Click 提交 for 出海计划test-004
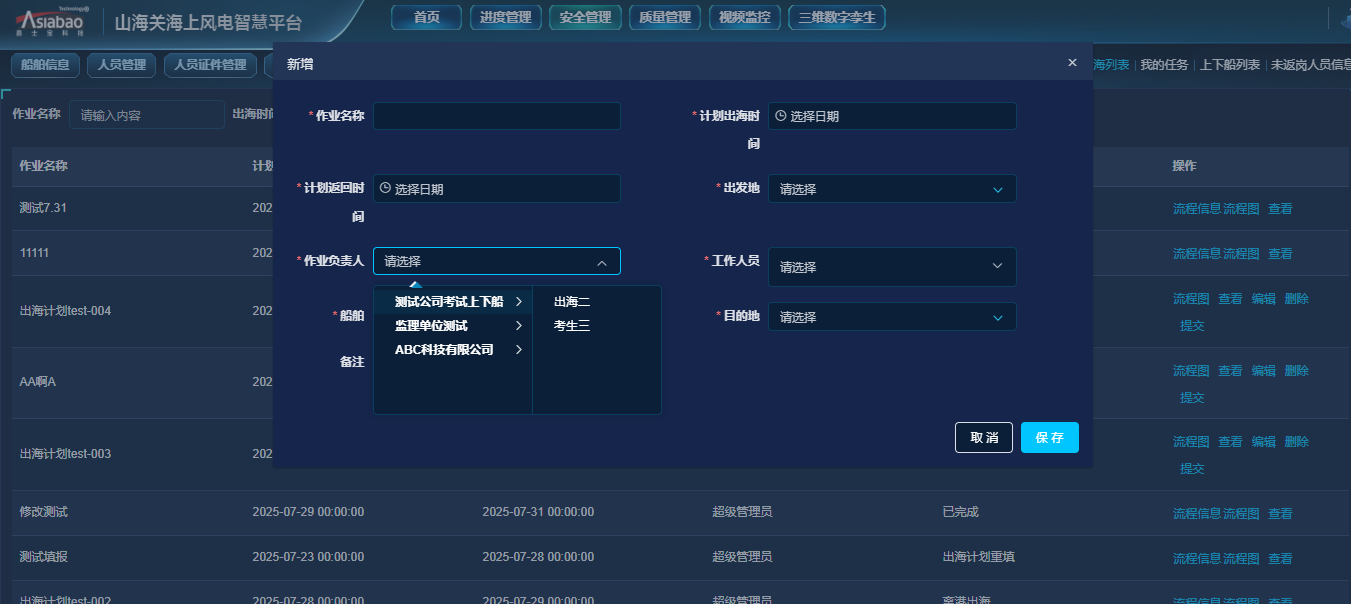The height and width of the screenshot is (604, 1351). pos(1192,326)
